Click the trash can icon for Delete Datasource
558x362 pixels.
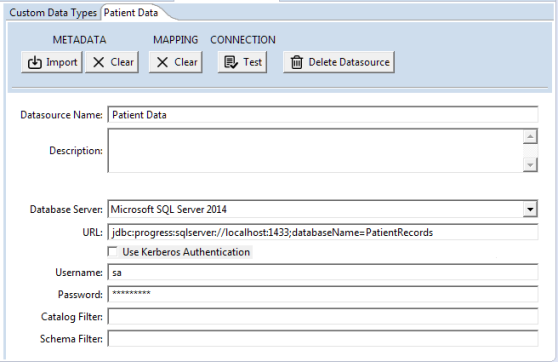tap(296, 62)
